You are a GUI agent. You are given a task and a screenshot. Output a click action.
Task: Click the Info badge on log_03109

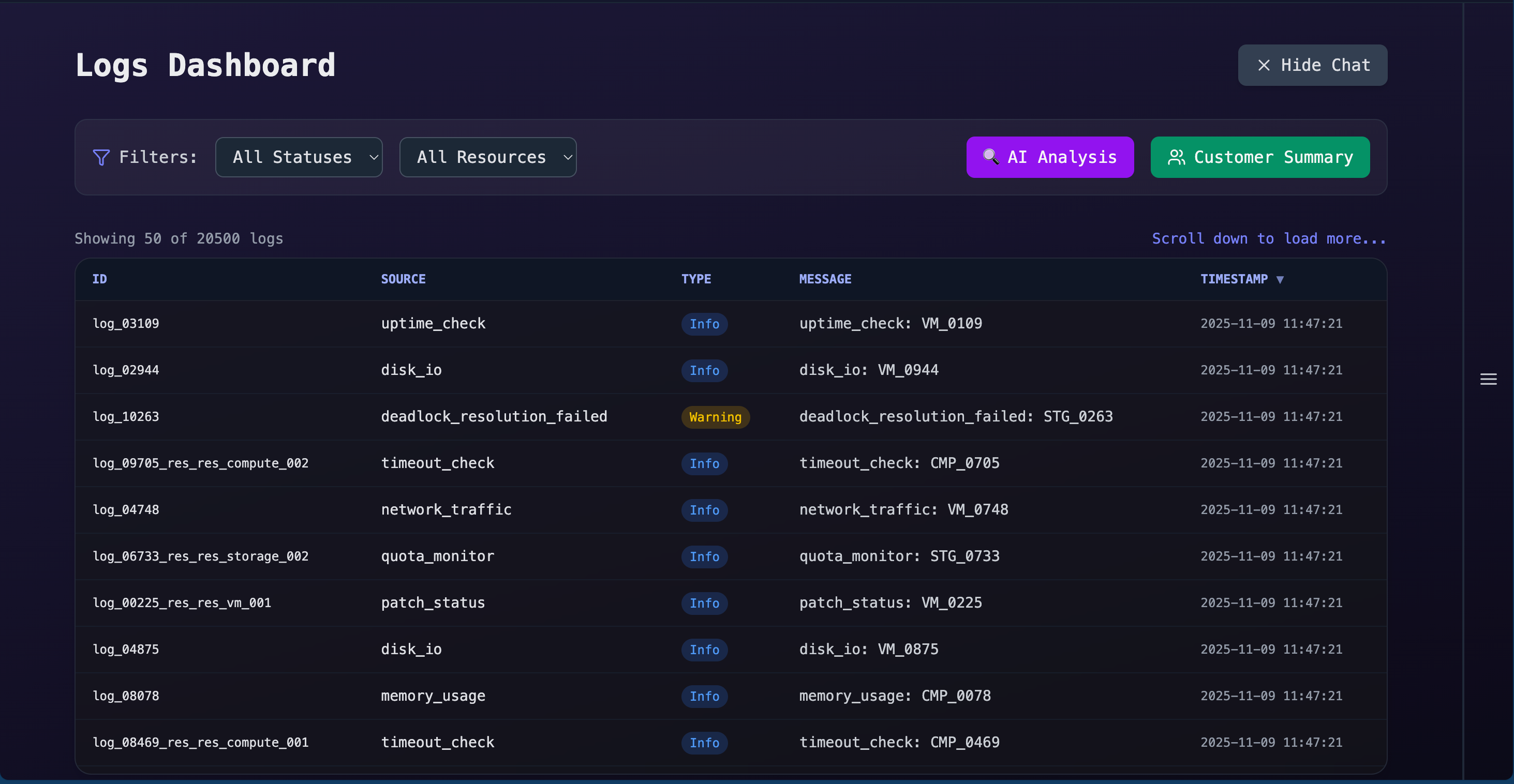[704, 324]
